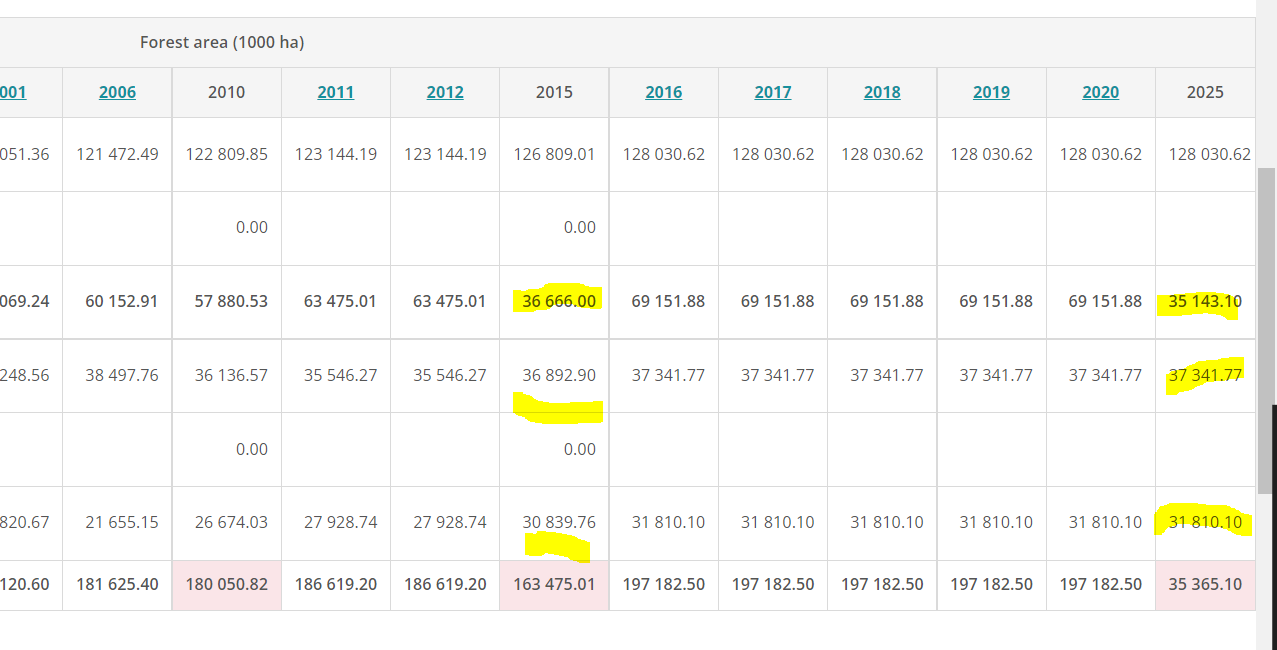1277x650 pixels.
Task: Open the 2019 year column link
Action: (x=991, y=92)
